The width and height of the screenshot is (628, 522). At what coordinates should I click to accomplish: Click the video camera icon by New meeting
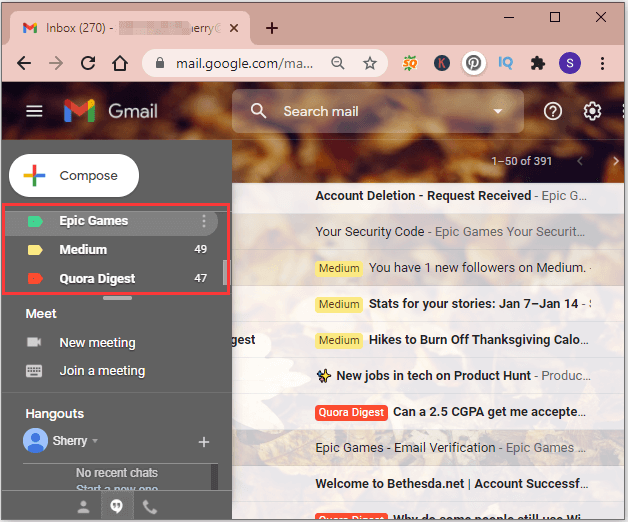point(34,342)
